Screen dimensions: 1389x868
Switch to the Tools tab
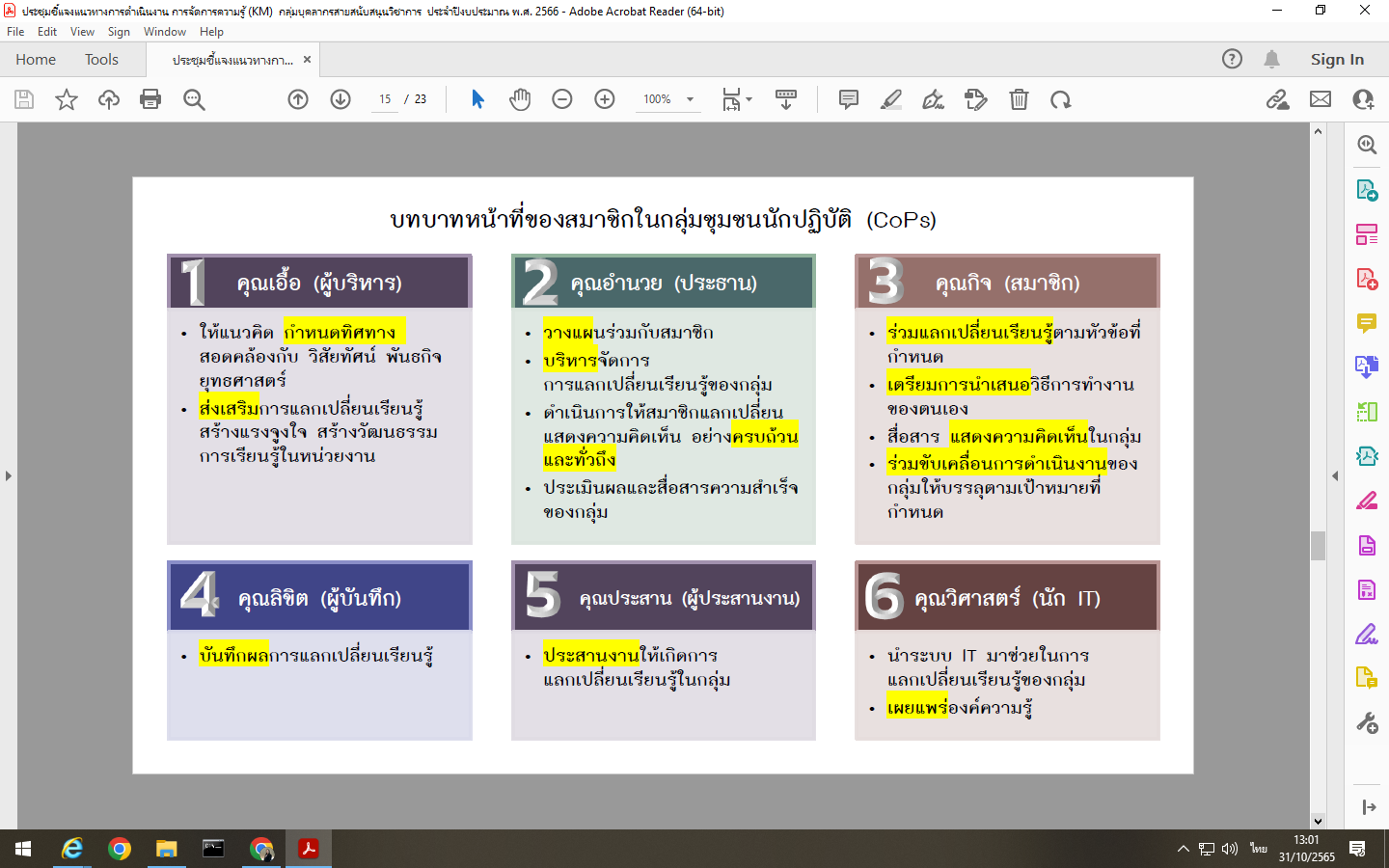(x=101, y=60)
